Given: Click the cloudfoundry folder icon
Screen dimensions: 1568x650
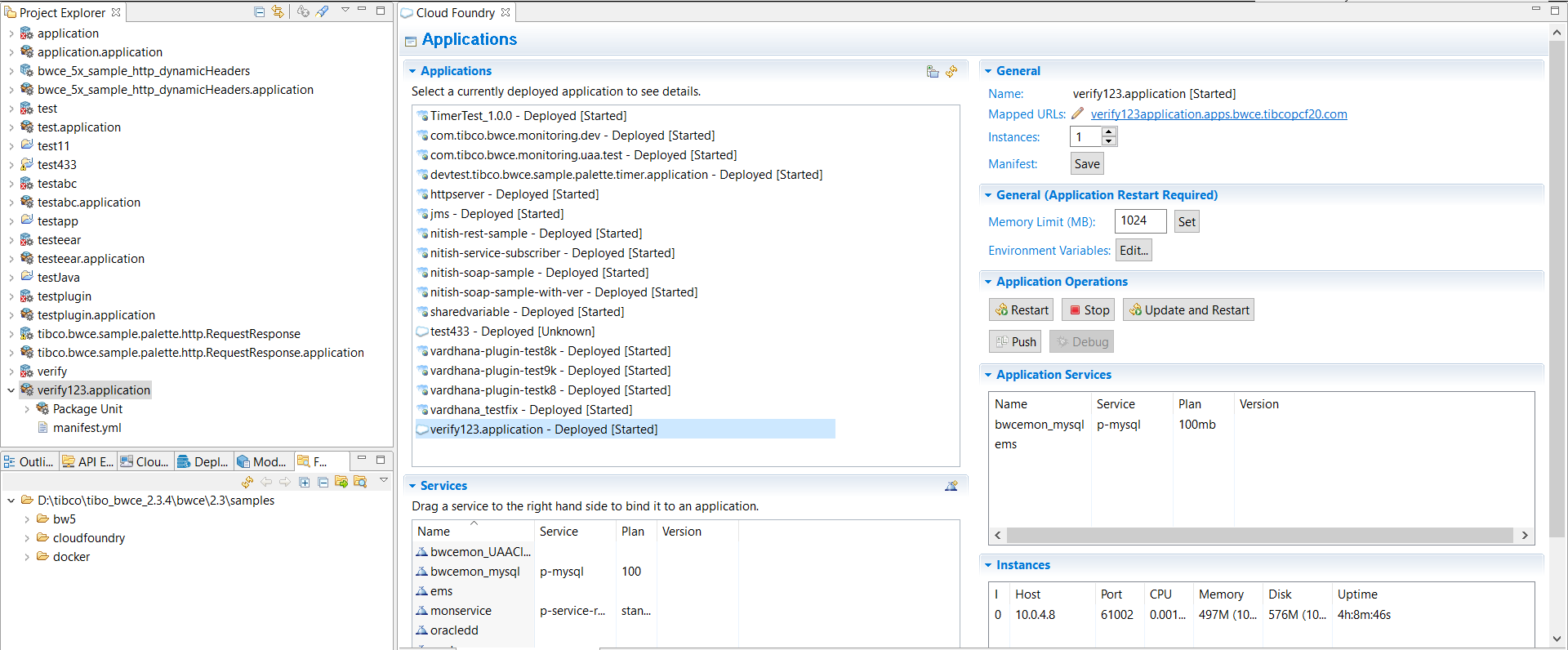Looking at the screenshot, I should [x=43, y=537].
